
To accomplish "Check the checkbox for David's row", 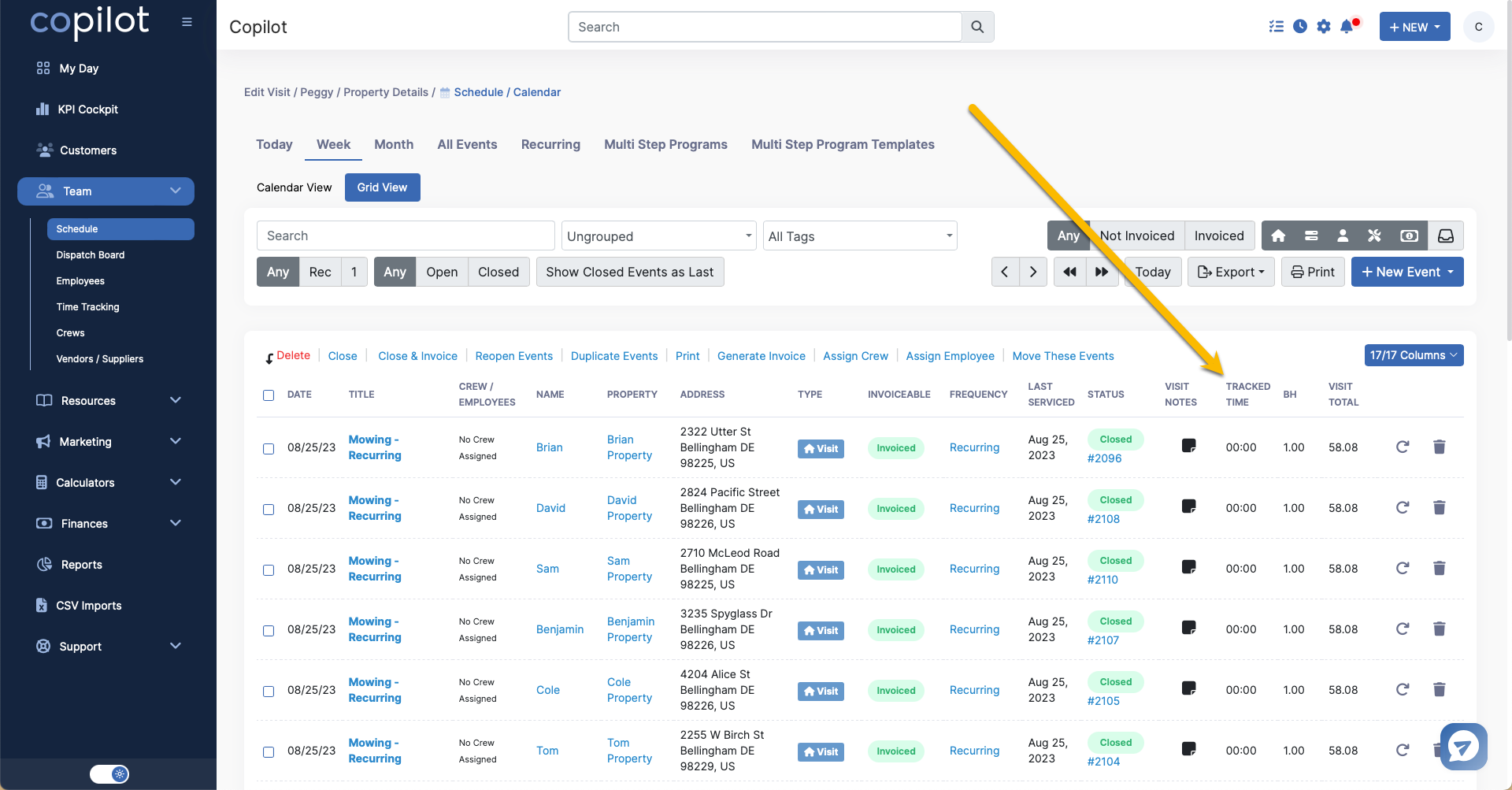I will 269,510.
